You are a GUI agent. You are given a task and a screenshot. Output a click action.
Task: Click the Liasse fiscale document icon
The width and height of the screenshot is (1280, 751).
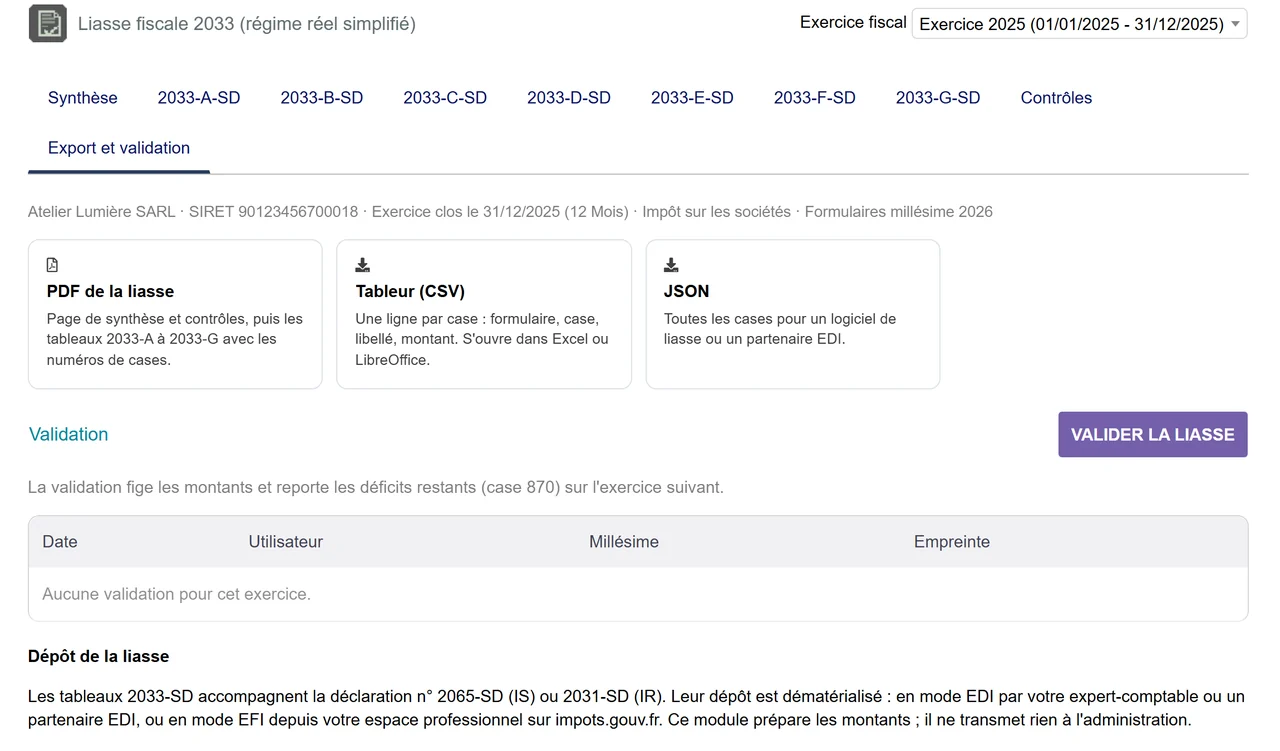coord(47,23)
